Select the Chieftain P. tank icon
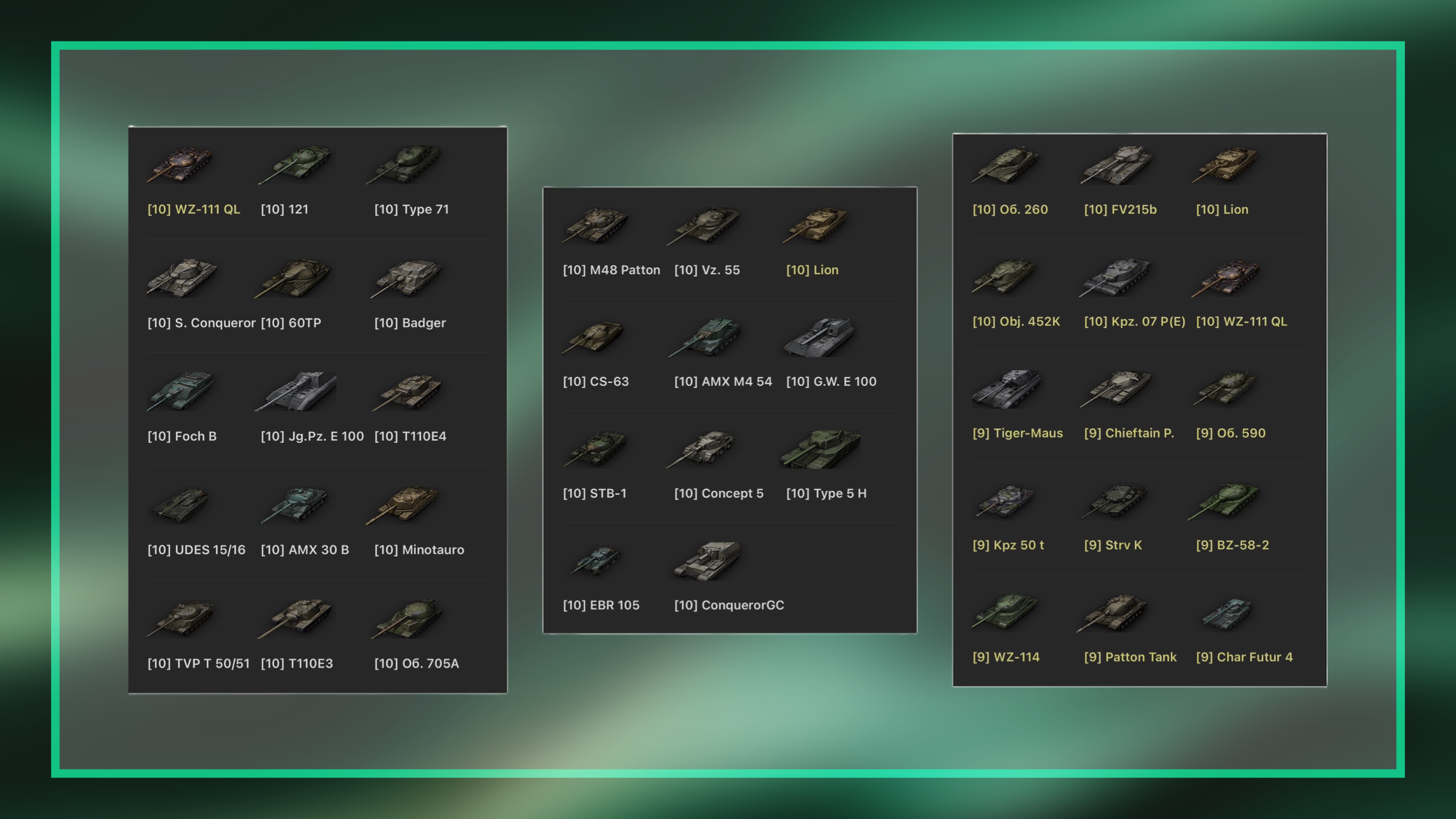 [1116, 389]
